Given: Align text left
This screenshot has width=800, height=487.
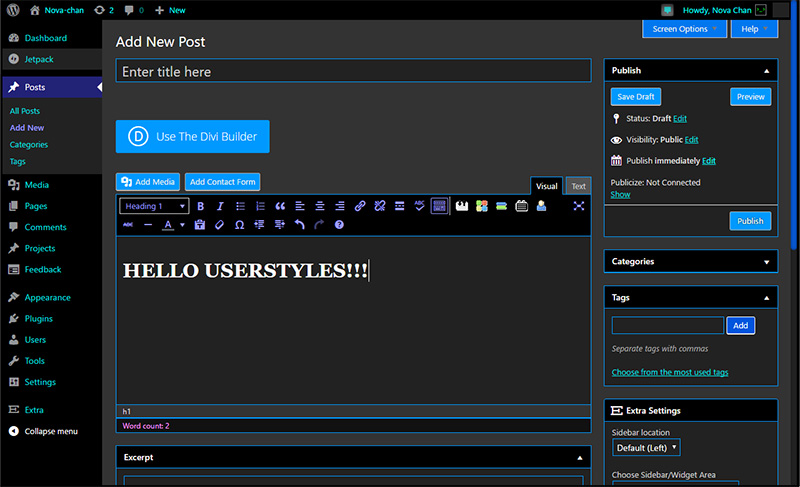Looking at the screenshot, I should [x=300, y=206].
